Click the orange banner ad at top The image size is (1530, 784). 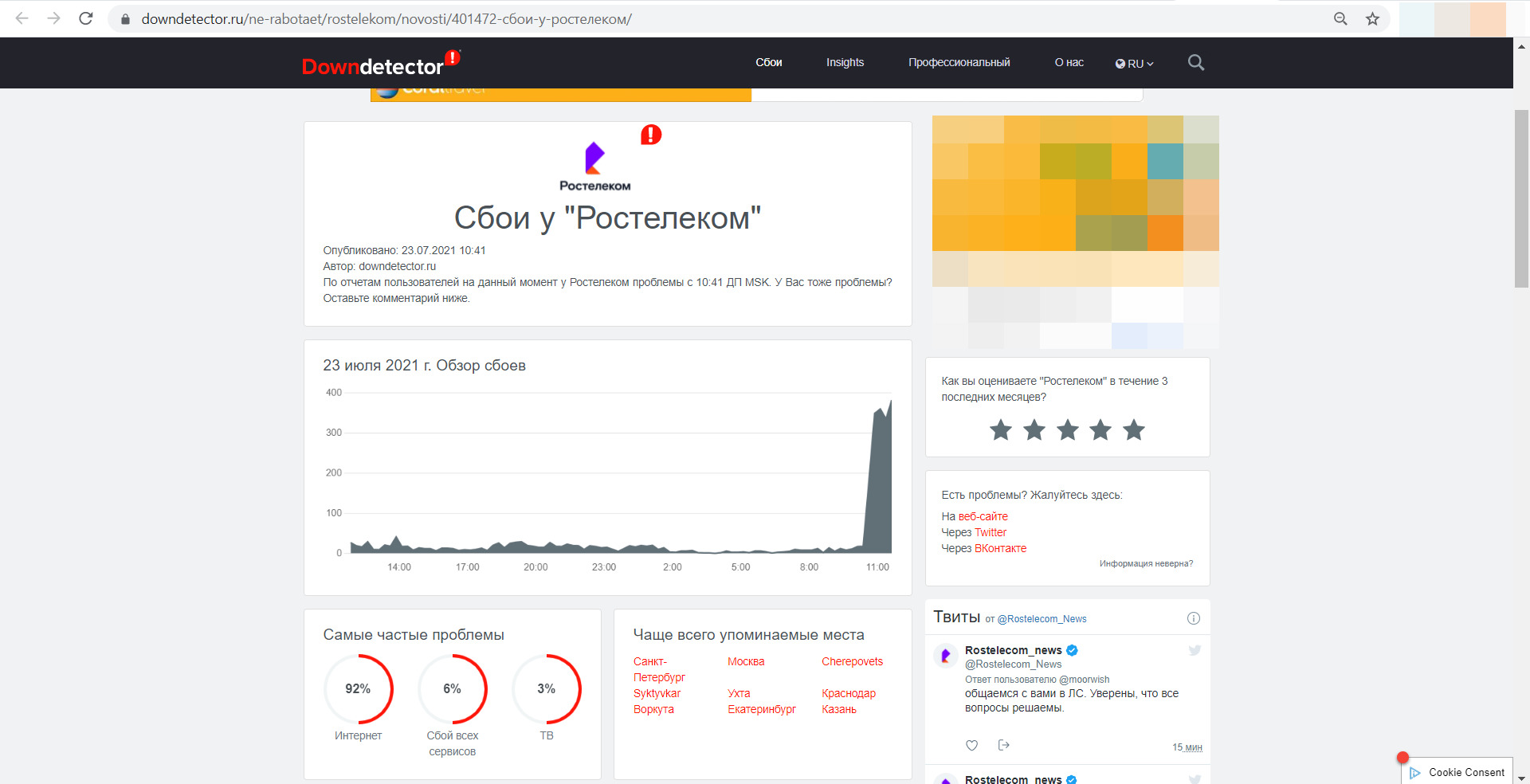561,95
